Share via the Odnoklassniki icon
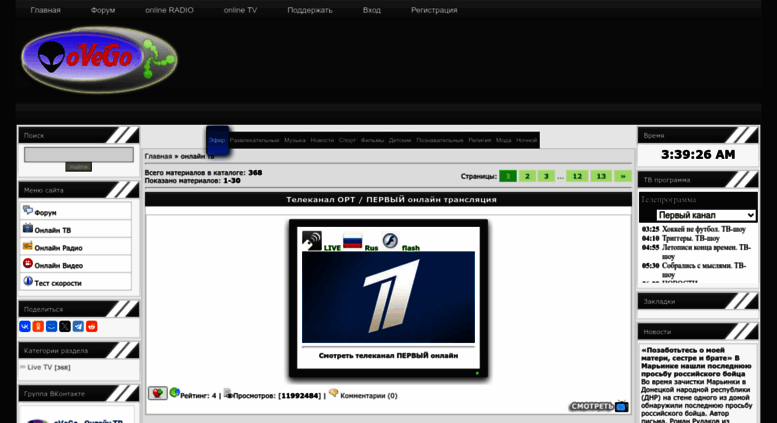 pyautogui.click(x=38, y=326)
